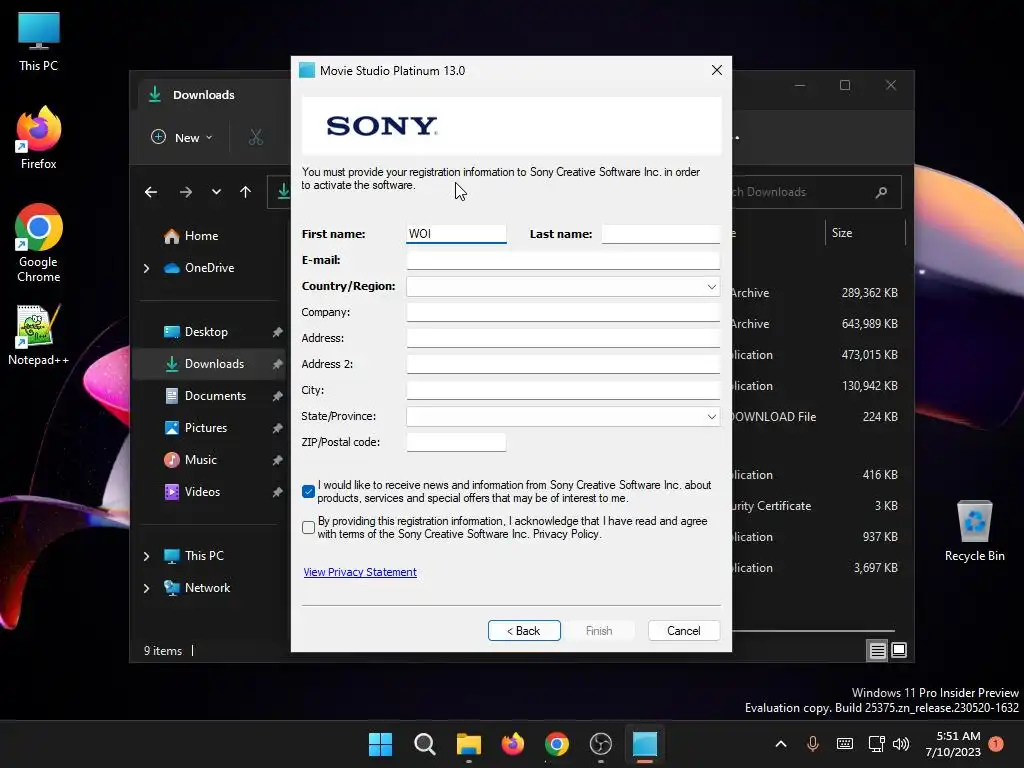The height and width of the screenshot is (768, 1024).
Task: Click the Windows Start button
Action: tap(380, 744)
